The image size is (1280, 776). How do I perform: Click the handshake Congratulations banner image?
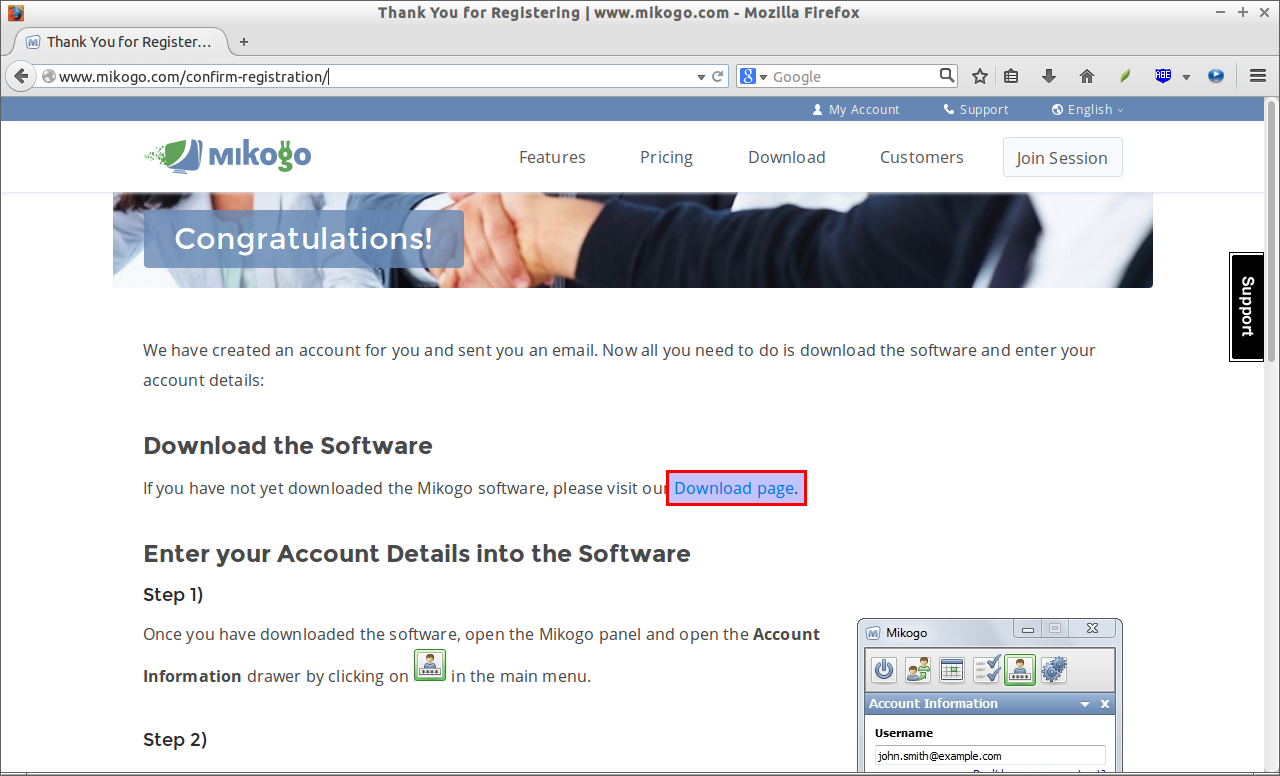633,240
